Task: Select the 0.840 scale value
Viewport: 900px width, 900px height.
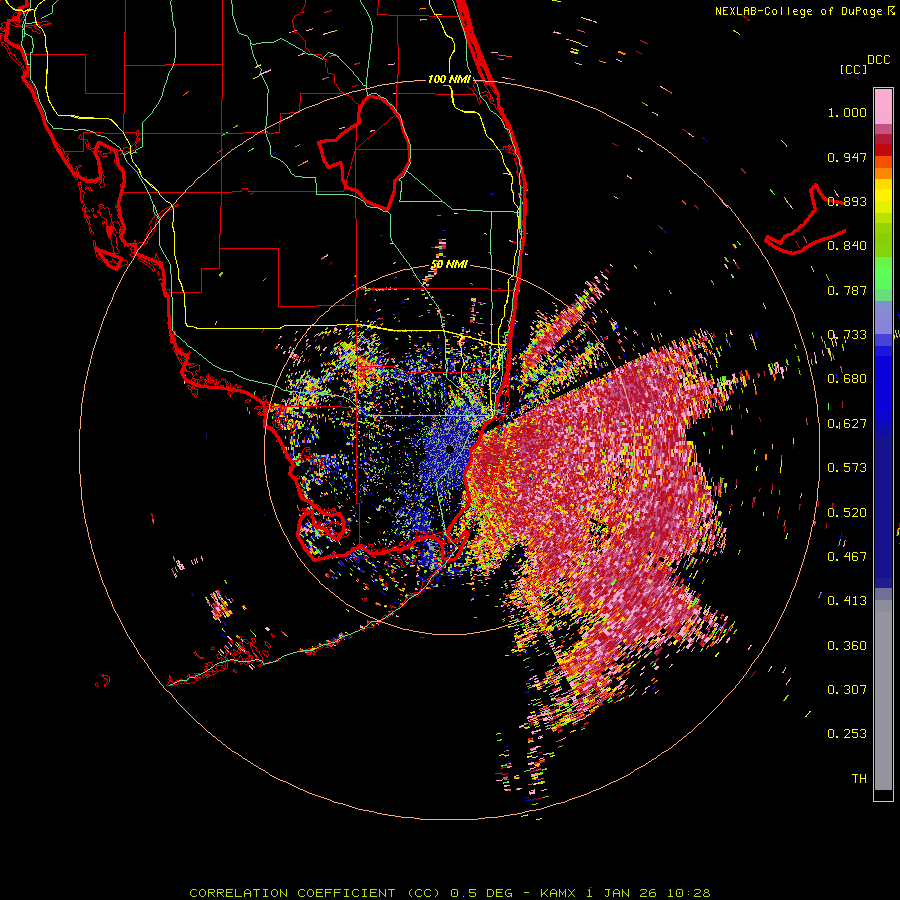Action: [x=847, y=246]
